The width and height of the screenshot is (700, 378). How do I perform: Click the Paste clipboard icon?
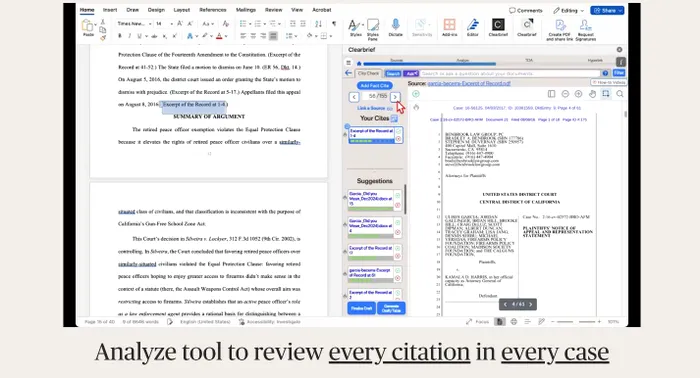pyautogui.click(x=88, y=26)
